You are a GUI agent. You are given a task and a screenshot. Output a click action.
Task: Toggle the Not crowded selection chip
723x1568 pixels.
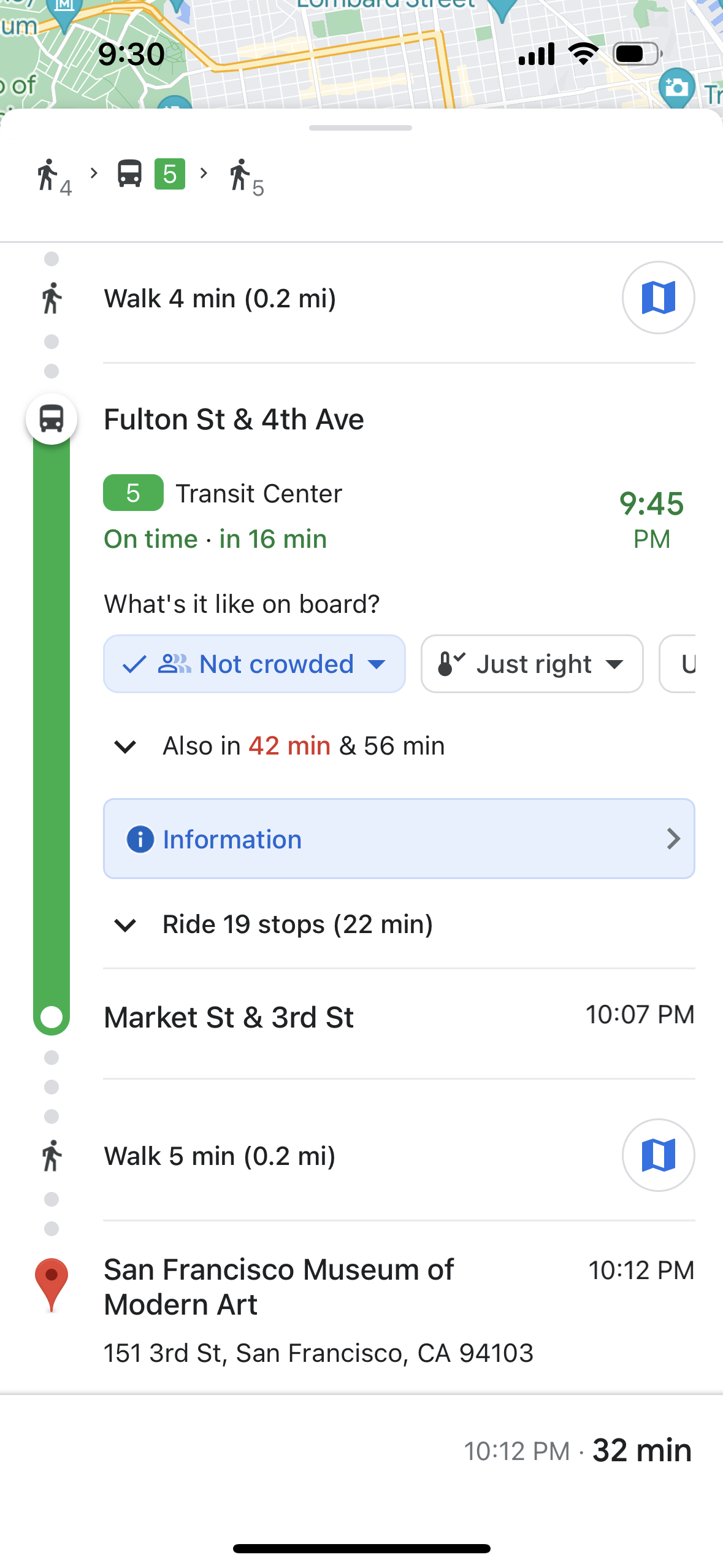click(254, 664)
